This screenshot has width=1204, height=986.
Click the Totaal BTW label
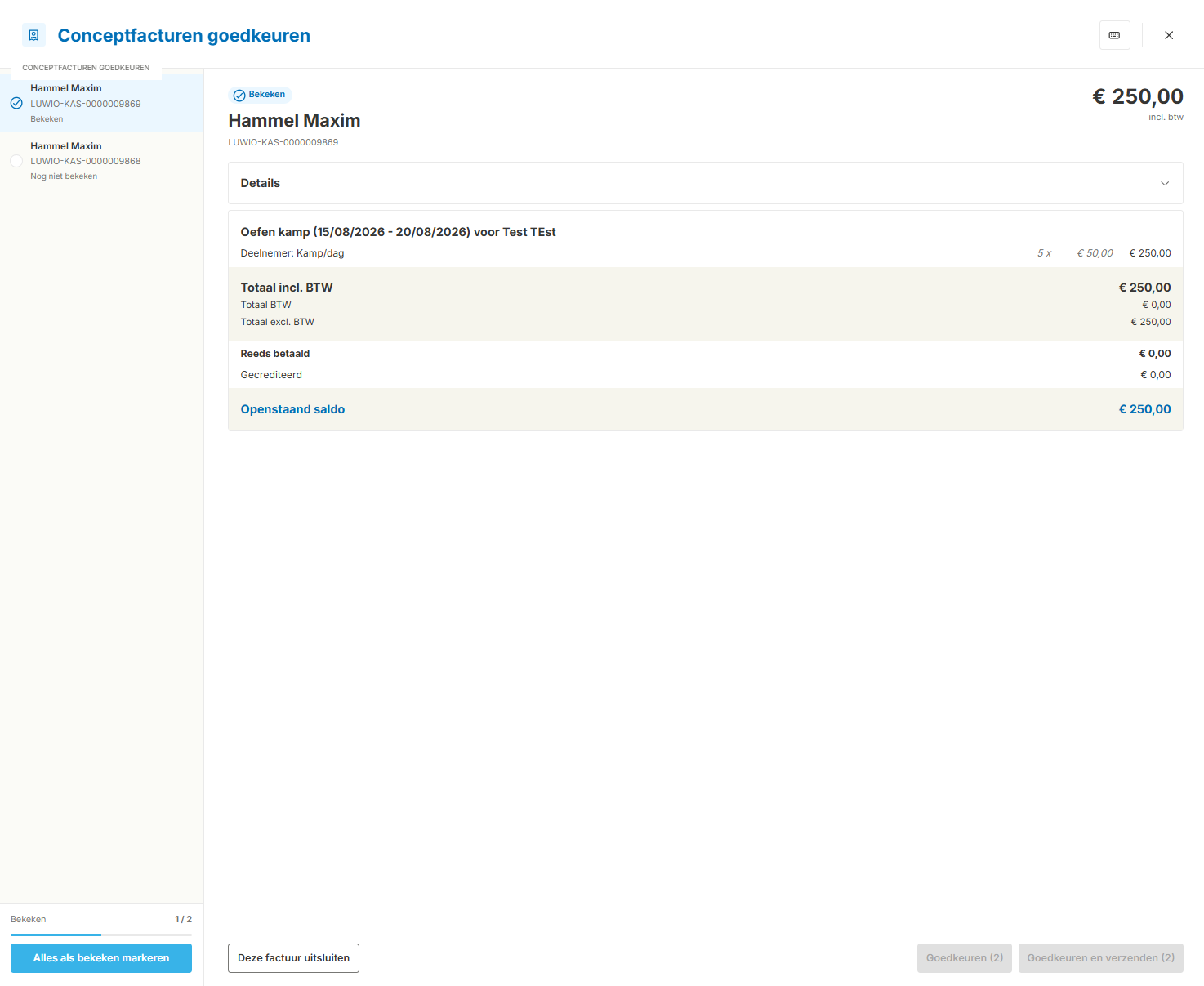[x=265, y=305]
